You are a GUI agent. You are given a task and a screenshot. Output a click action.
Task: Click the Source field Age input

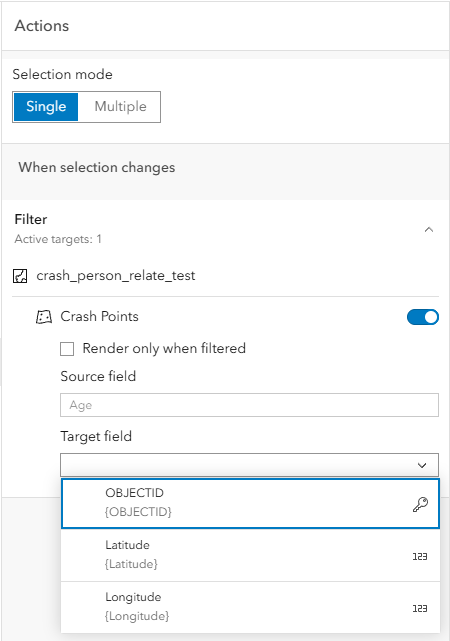click(x=249, y=405)
